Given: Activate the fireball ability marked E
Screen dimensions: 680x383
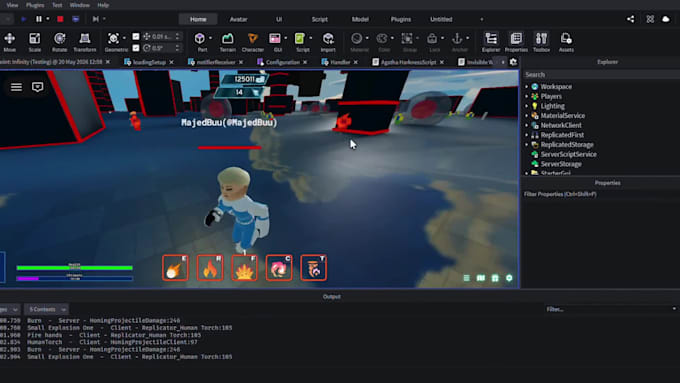Looking at the screenshot, I should coord(175,268).
